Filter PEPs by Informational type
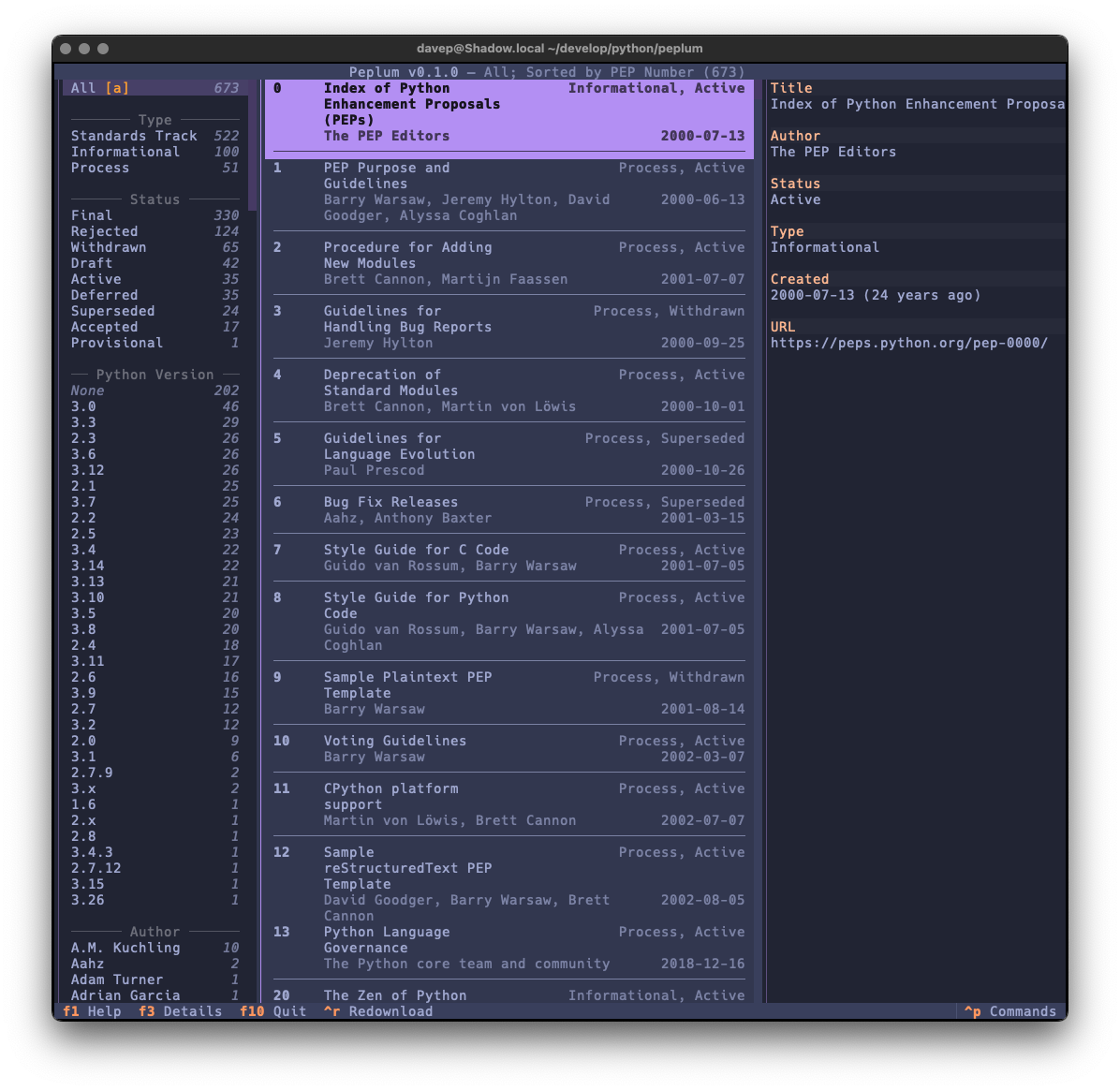This screenshot has height=1090, width=1120. [x=155, y=152]
